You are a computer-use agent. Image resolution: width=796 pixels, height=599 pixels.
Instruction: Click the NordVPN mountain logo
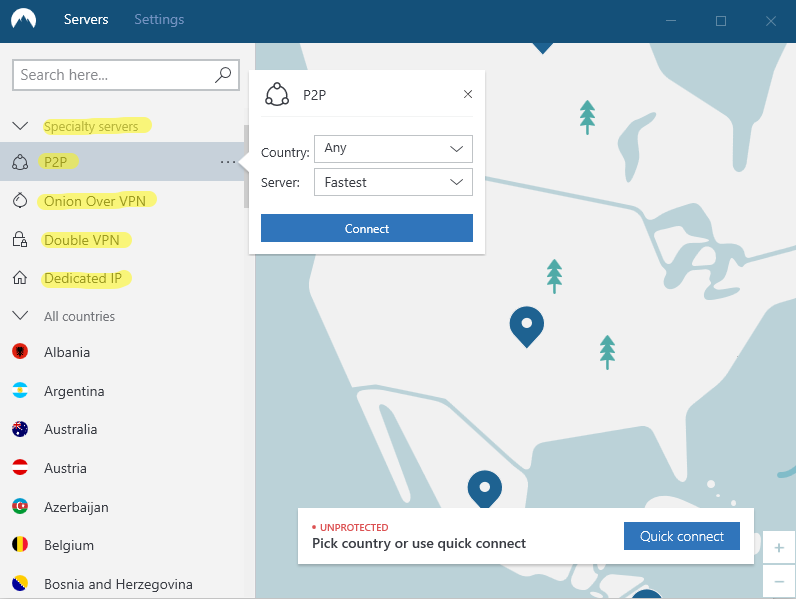pyautogui.click(x=23, y=19)
